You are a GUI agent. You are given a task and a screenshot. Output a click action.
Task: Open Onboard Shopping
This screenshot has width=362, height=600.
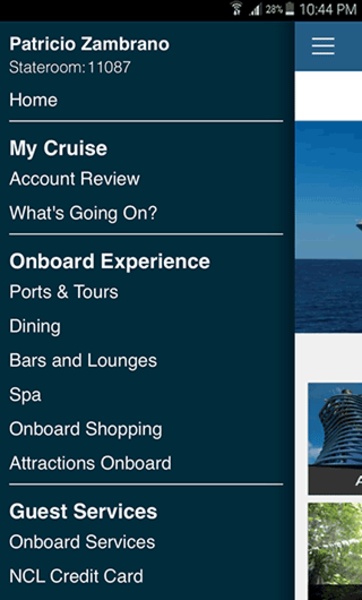86,429
